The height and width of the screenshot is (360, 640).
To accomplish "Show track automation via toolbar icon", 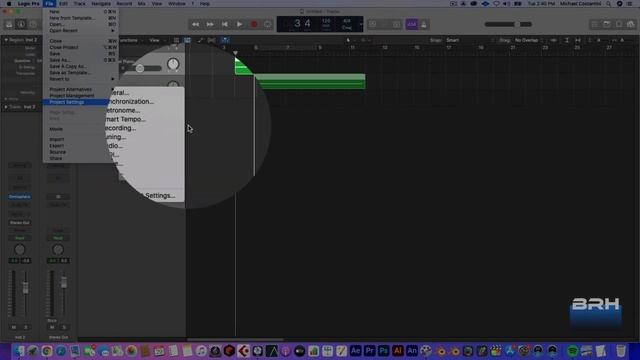I will [200, 40].
